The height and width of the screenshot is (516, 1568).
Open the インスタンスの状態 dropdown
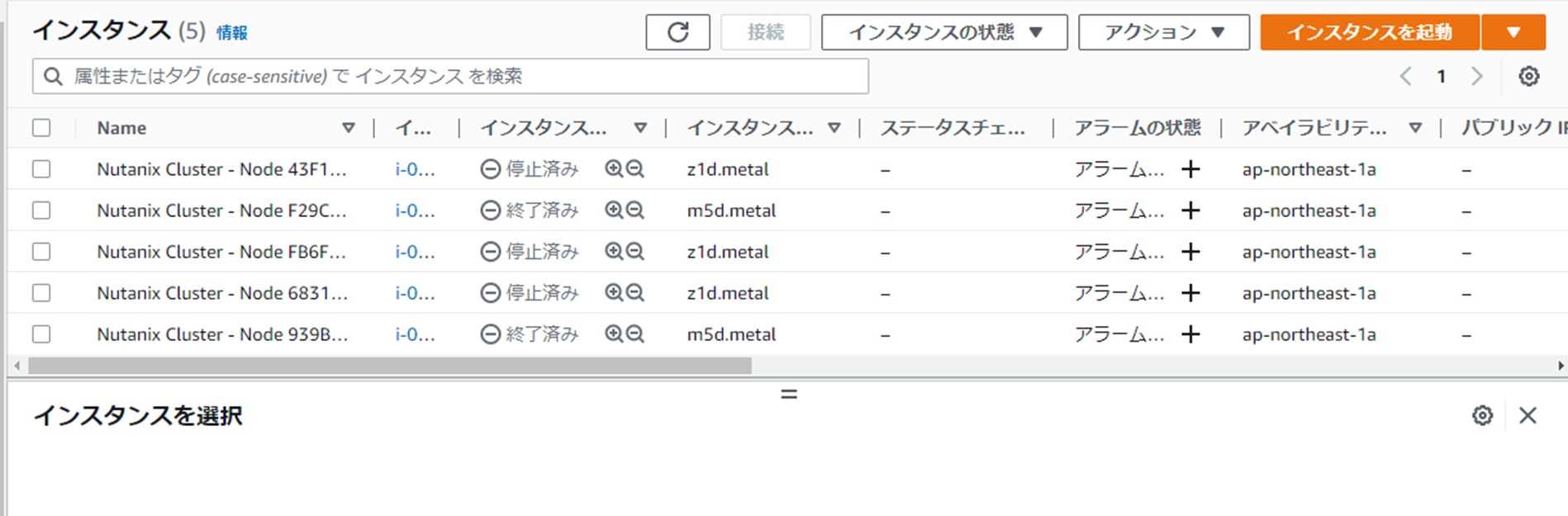pyautogui.click(x=944, y=32)
